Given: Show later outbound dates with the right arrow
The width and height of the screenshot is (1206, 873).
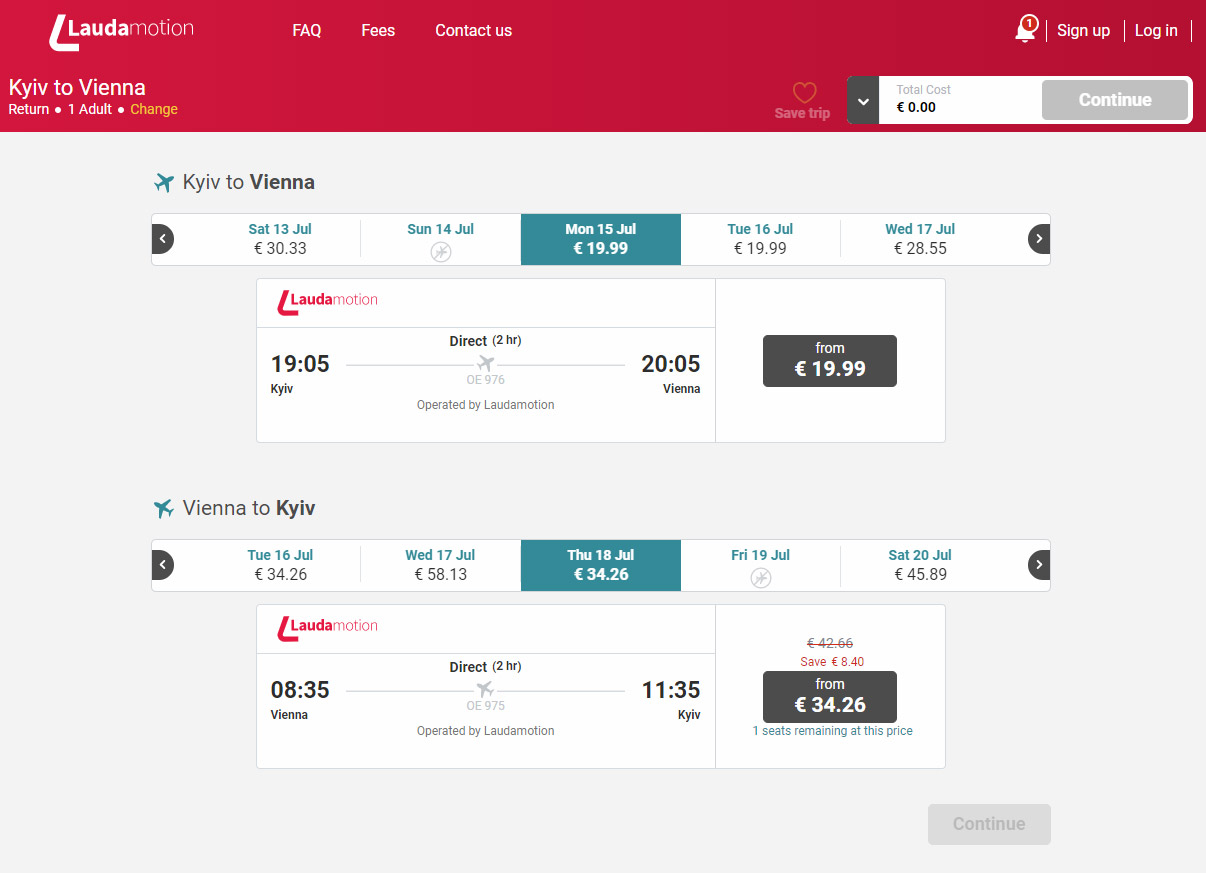Looking at the screenshot, I should pyautogui.click(x=1039, y=239).
